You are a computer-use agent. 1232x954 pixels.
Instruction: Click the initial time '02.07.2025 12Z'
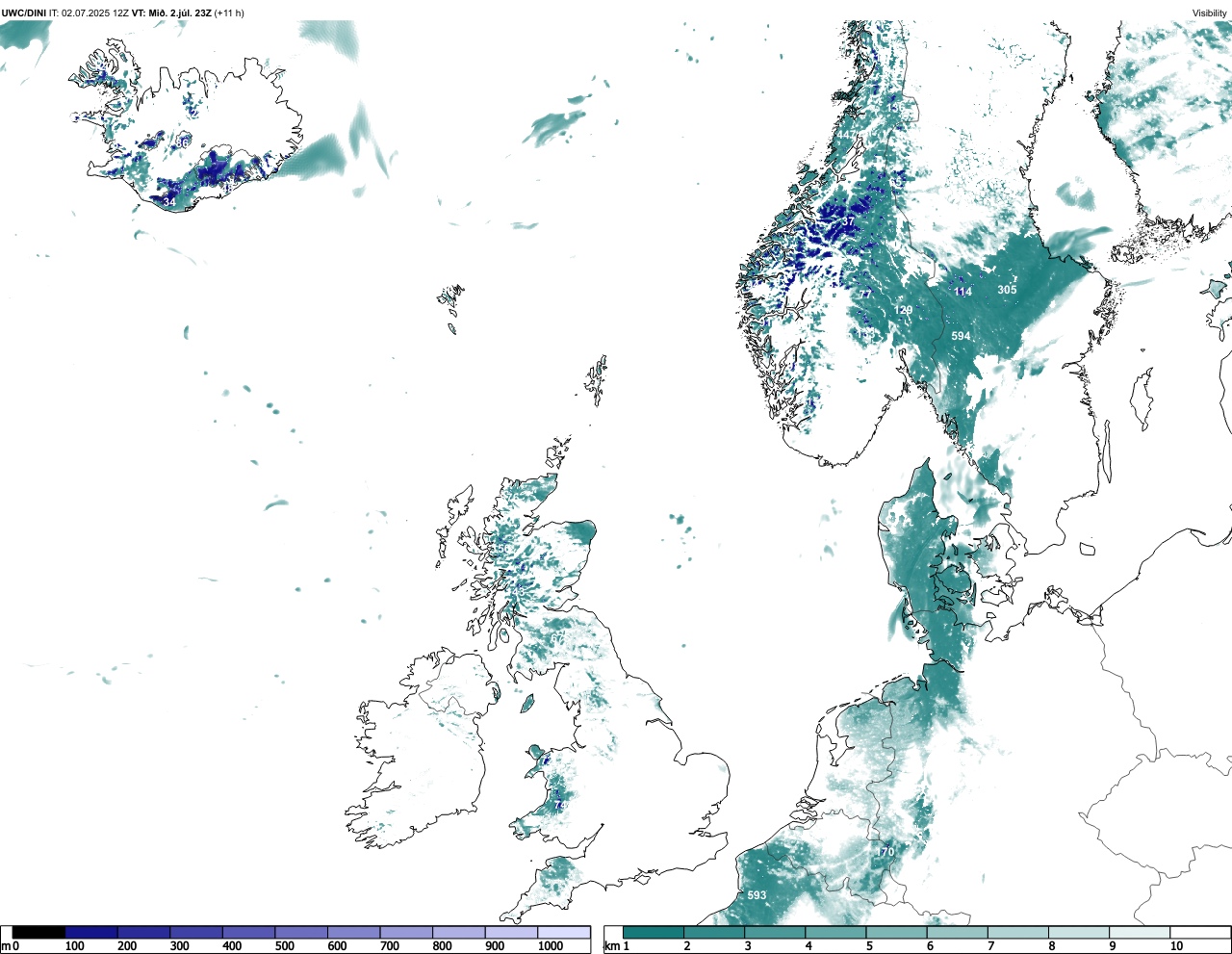point(95,13)
